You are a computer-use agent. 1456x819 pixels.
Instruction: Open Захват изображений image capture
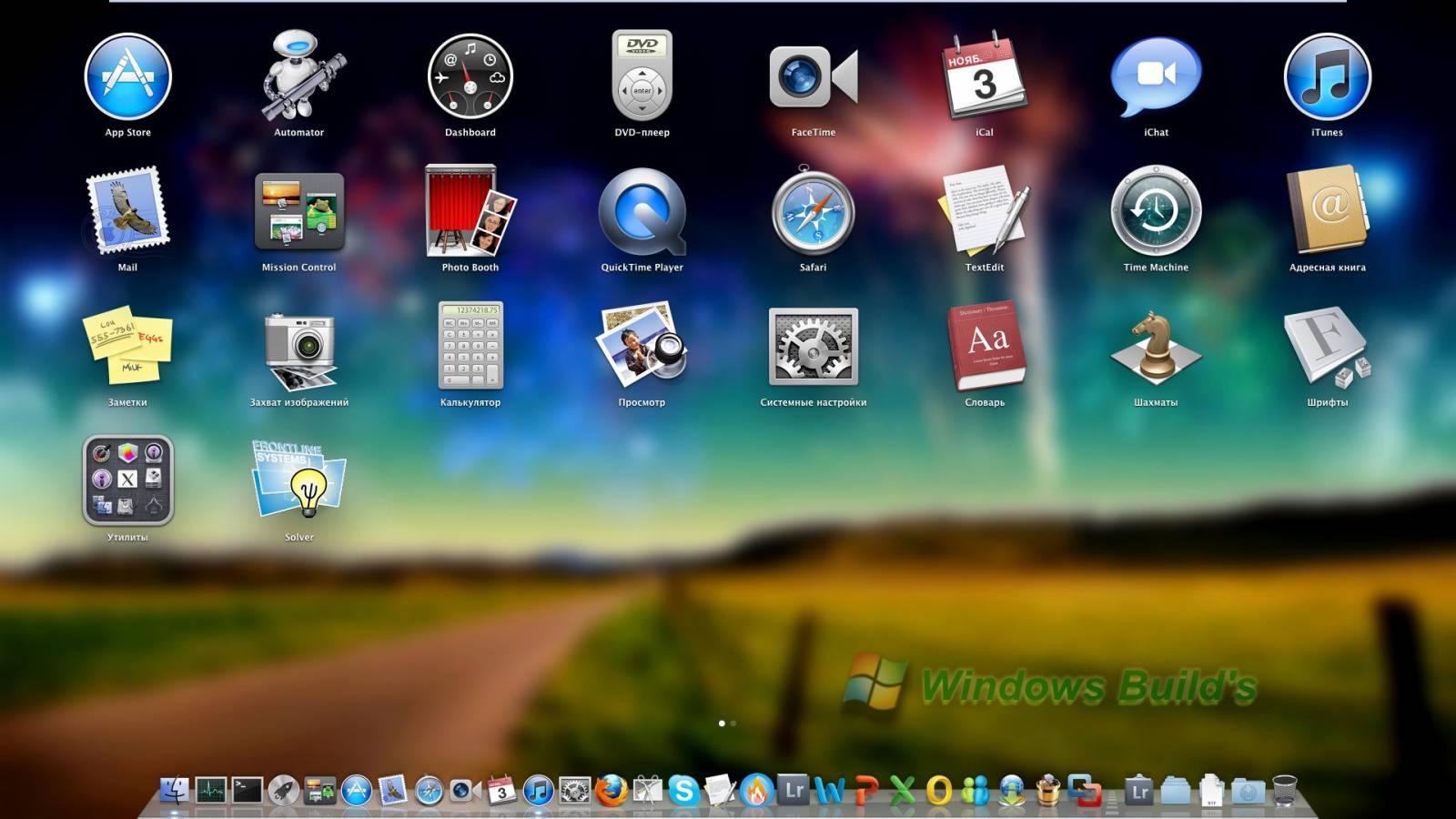tap(299, 350)
